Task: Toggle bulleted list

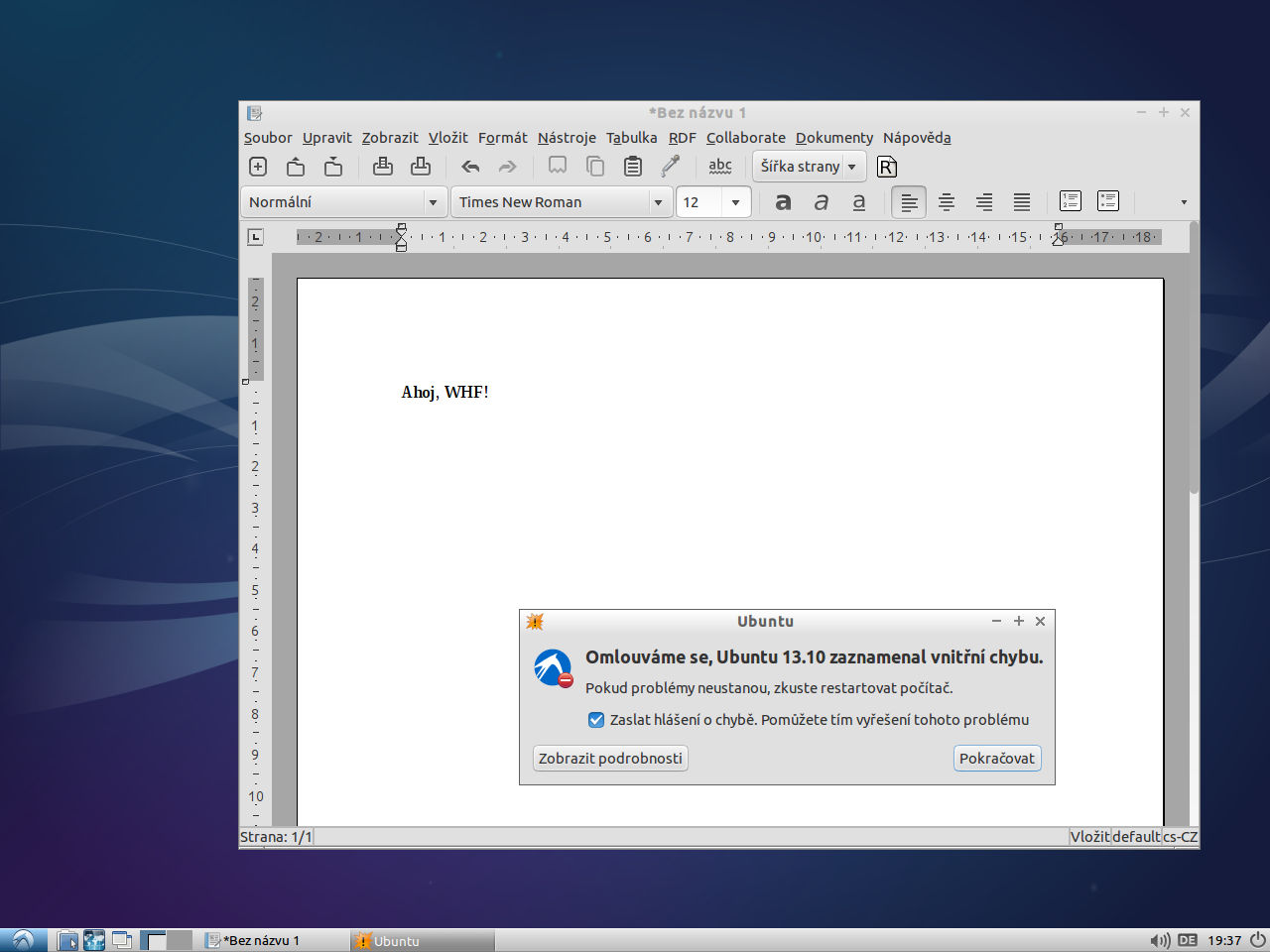Action: click(x=1108, y=201)
